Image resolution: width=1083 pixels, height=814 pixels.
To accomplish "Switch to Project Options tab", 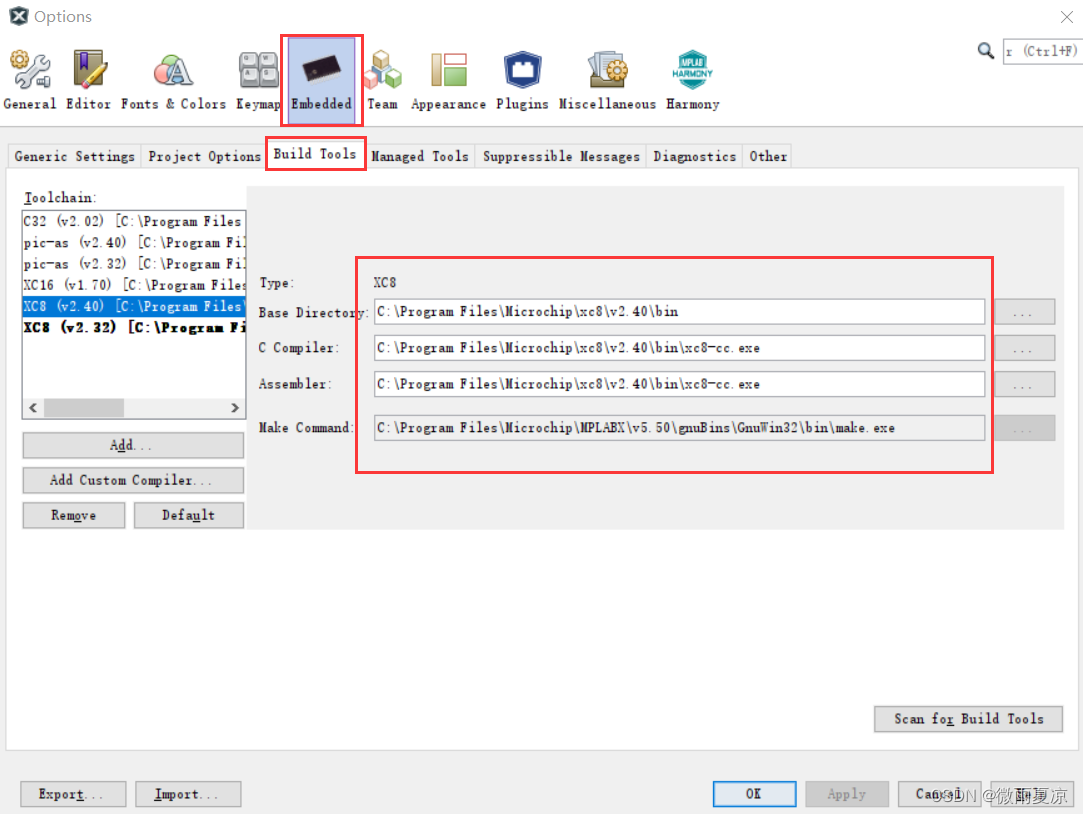I will (204, 156).
